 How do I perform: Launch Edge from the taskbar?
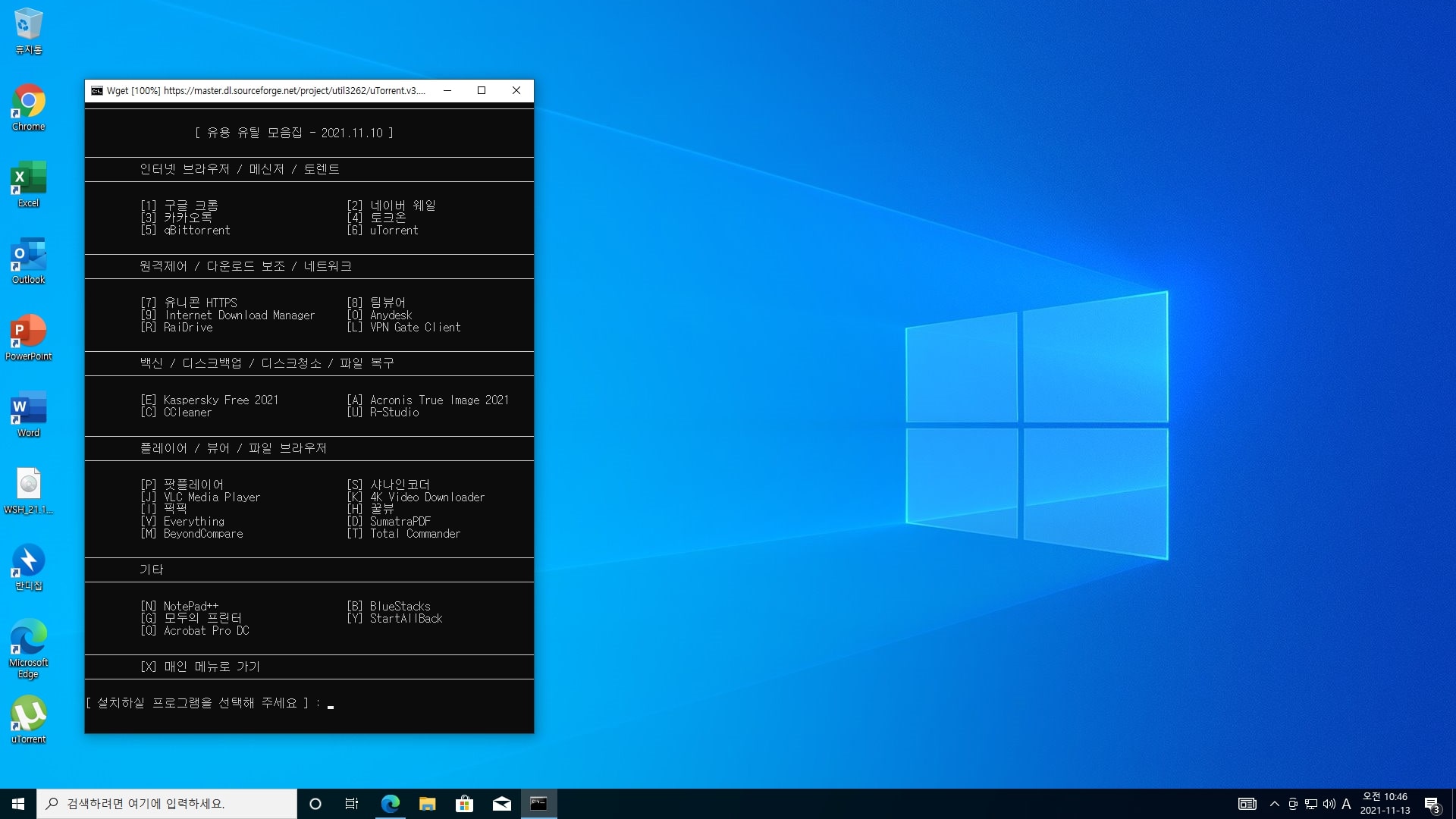coord(390,804)
